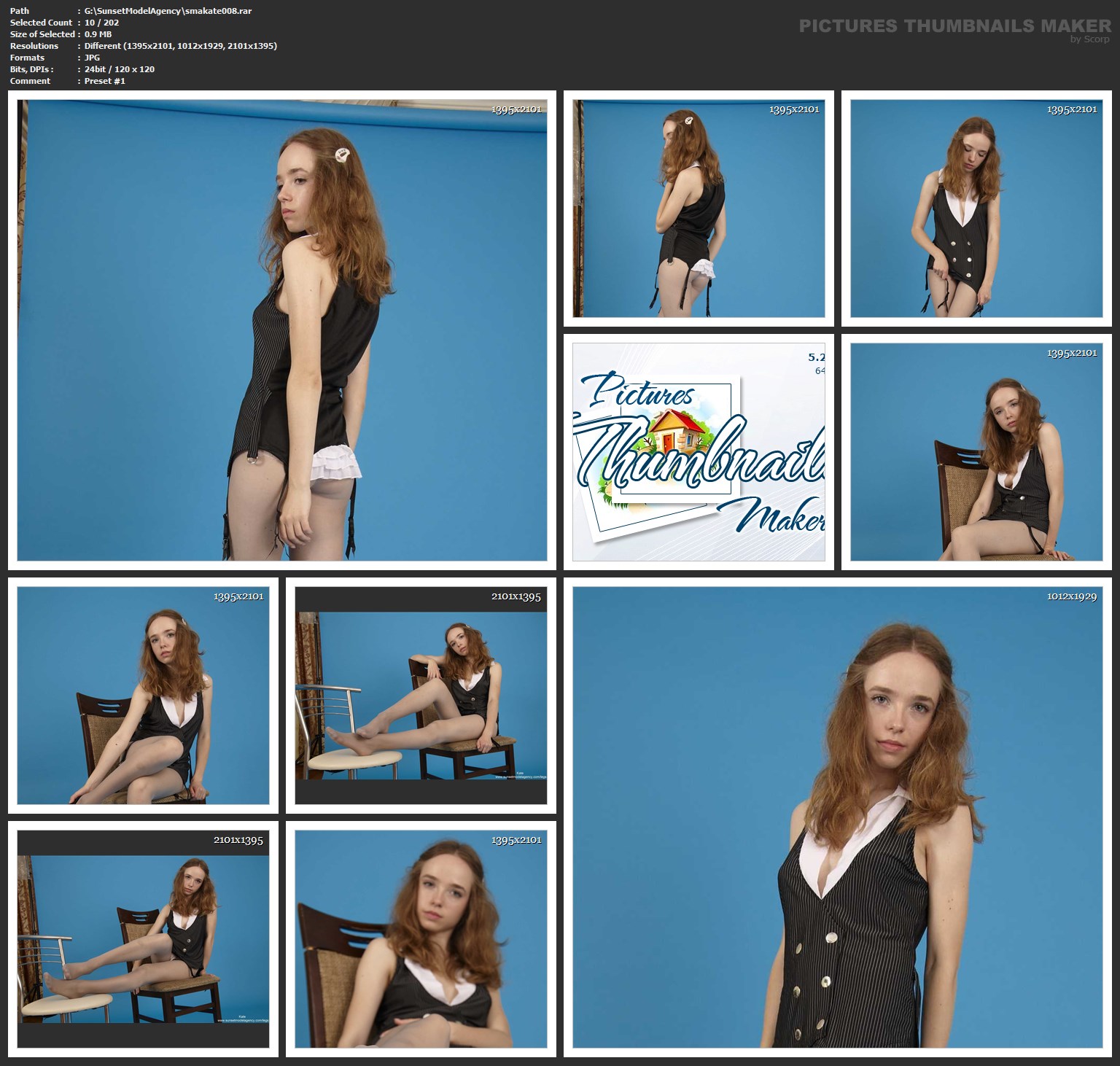Screen dimensions: 1120x1066
Task: Open small thumbnail with hair covering face
Action: coord(698,209)
